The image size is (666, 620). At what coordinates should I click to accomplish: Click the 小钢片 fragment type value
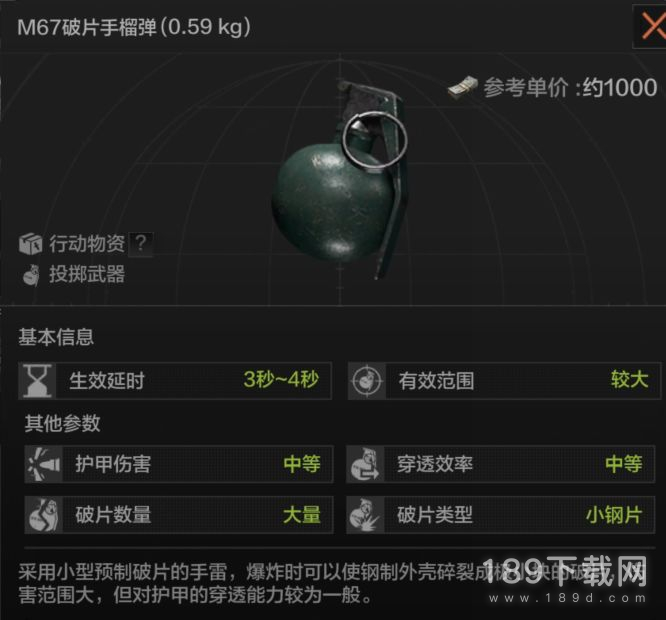[614, 515]
